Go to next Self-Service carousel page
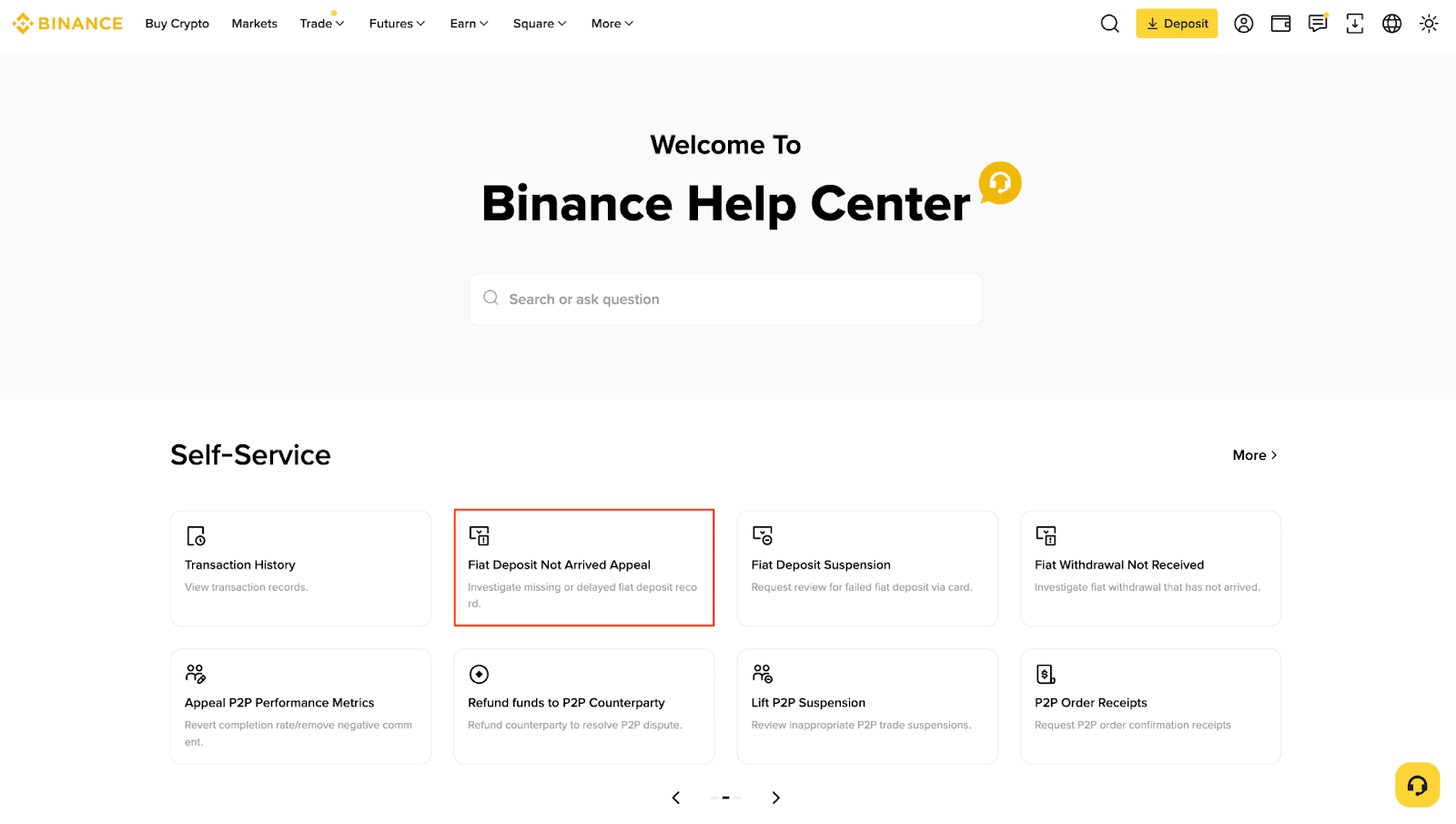Viewport: 1456px width, 824px height. point(775,798)
